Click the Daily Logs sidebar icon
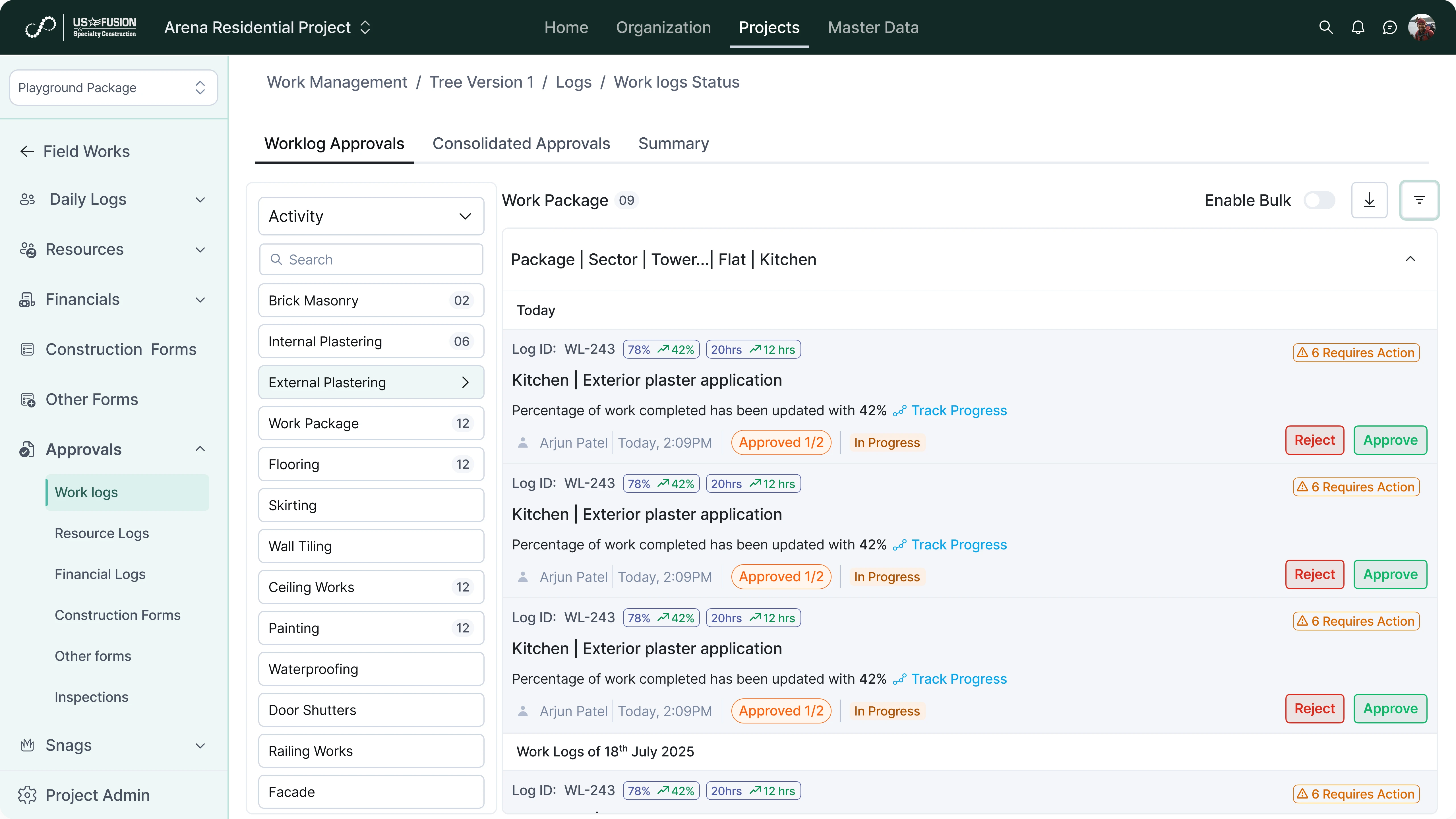 point(27,199)
